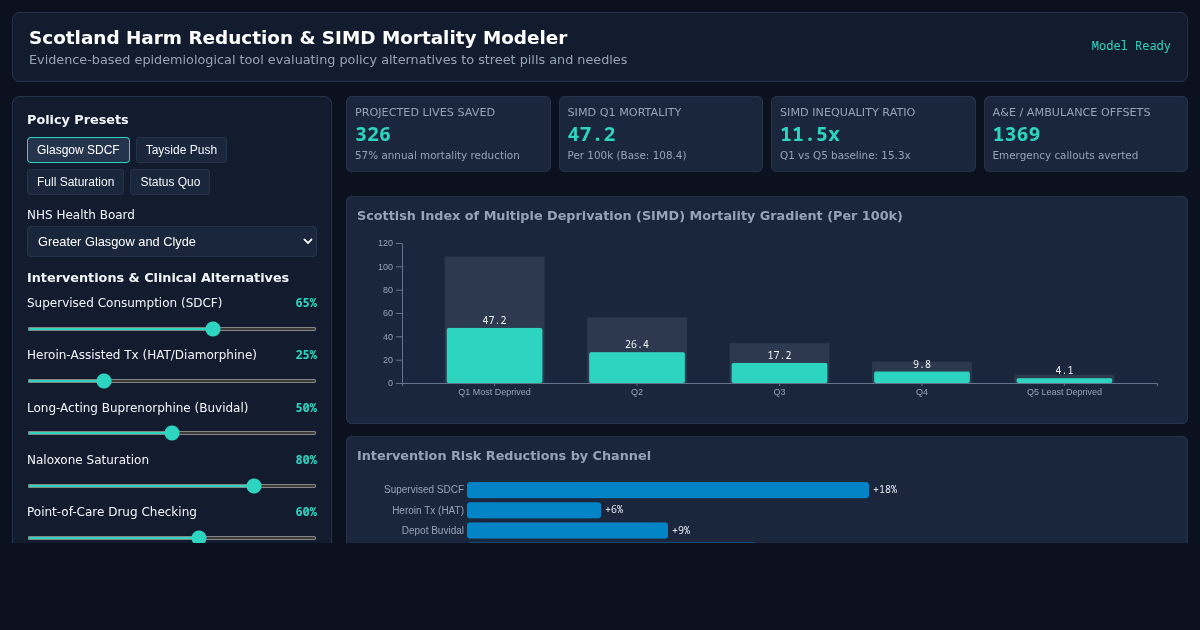
Task: Click the Q1 Most Deprived axis label
Action: [494, 392]
